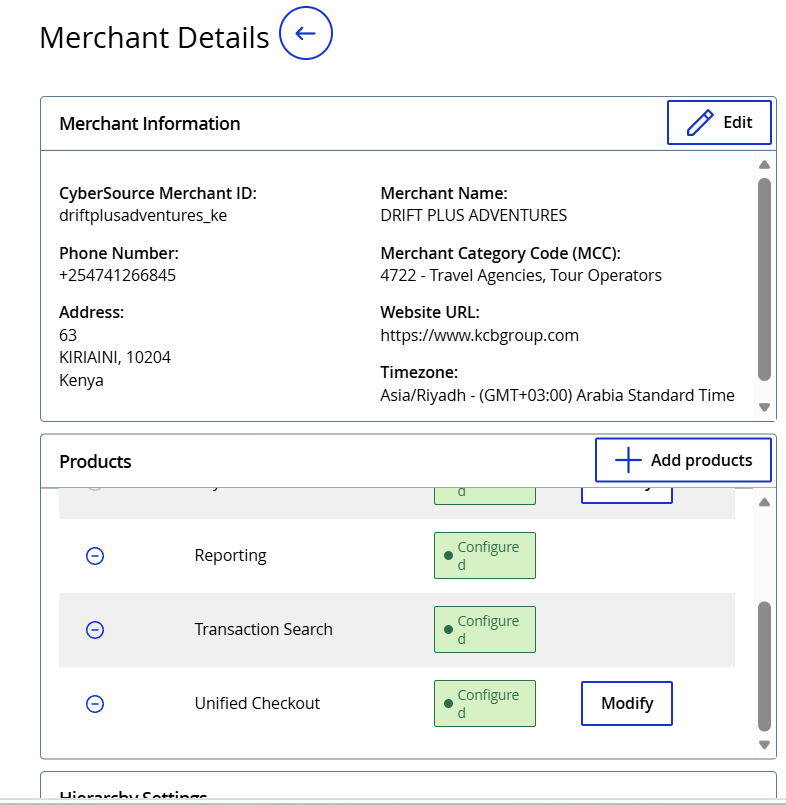Click Products panel scroll up arrow
The width and height of the screenshot is (786, 805).
764,502
